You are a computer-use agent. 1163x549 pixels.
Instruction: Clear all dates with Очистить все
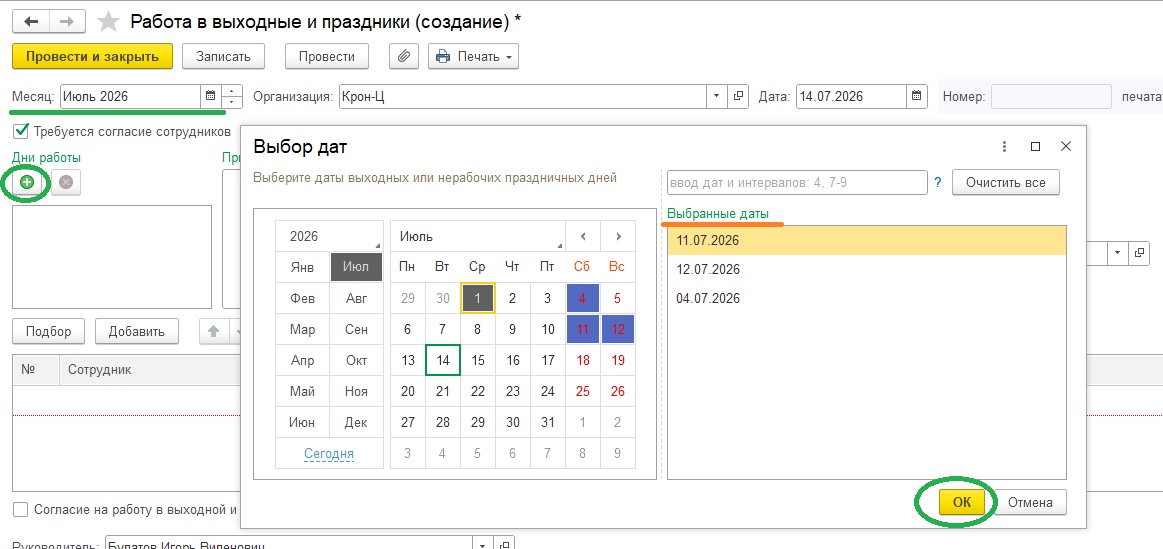click(1006, 183)
